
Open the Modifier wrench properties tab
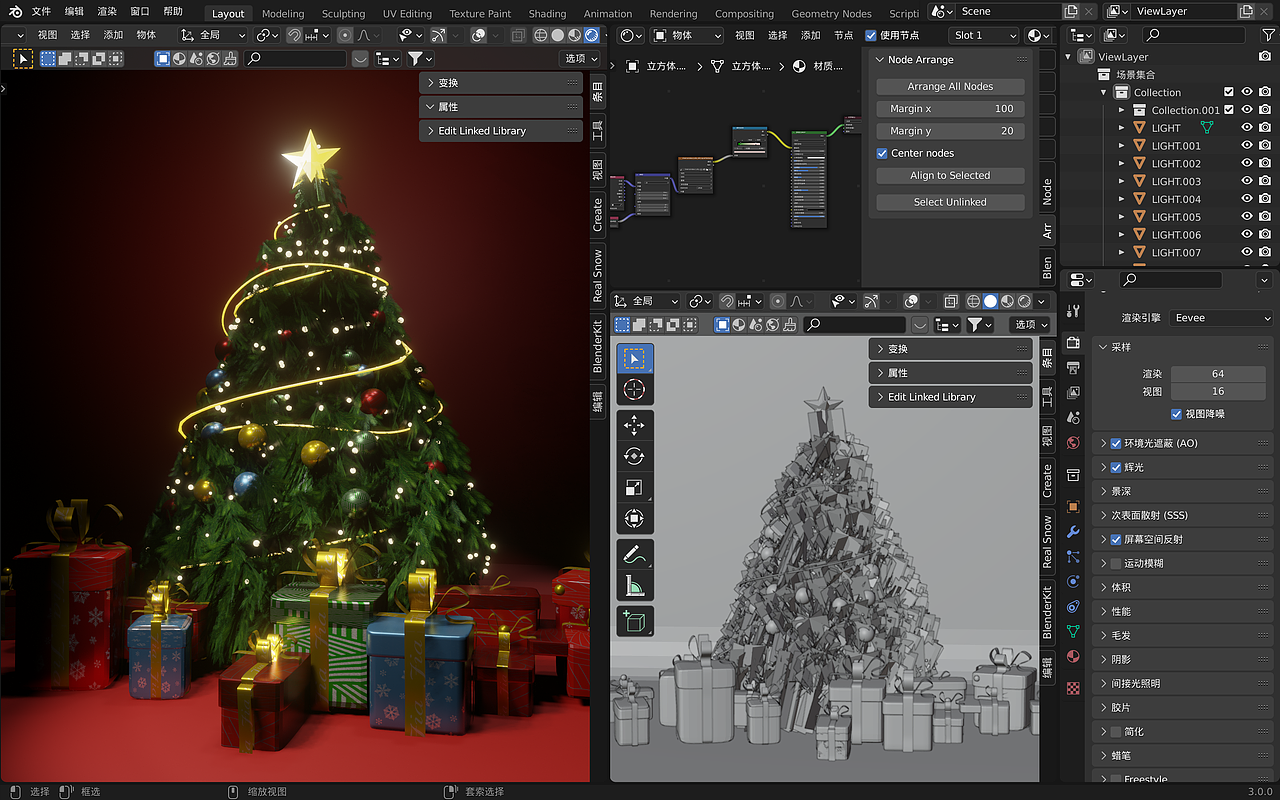1073,532
